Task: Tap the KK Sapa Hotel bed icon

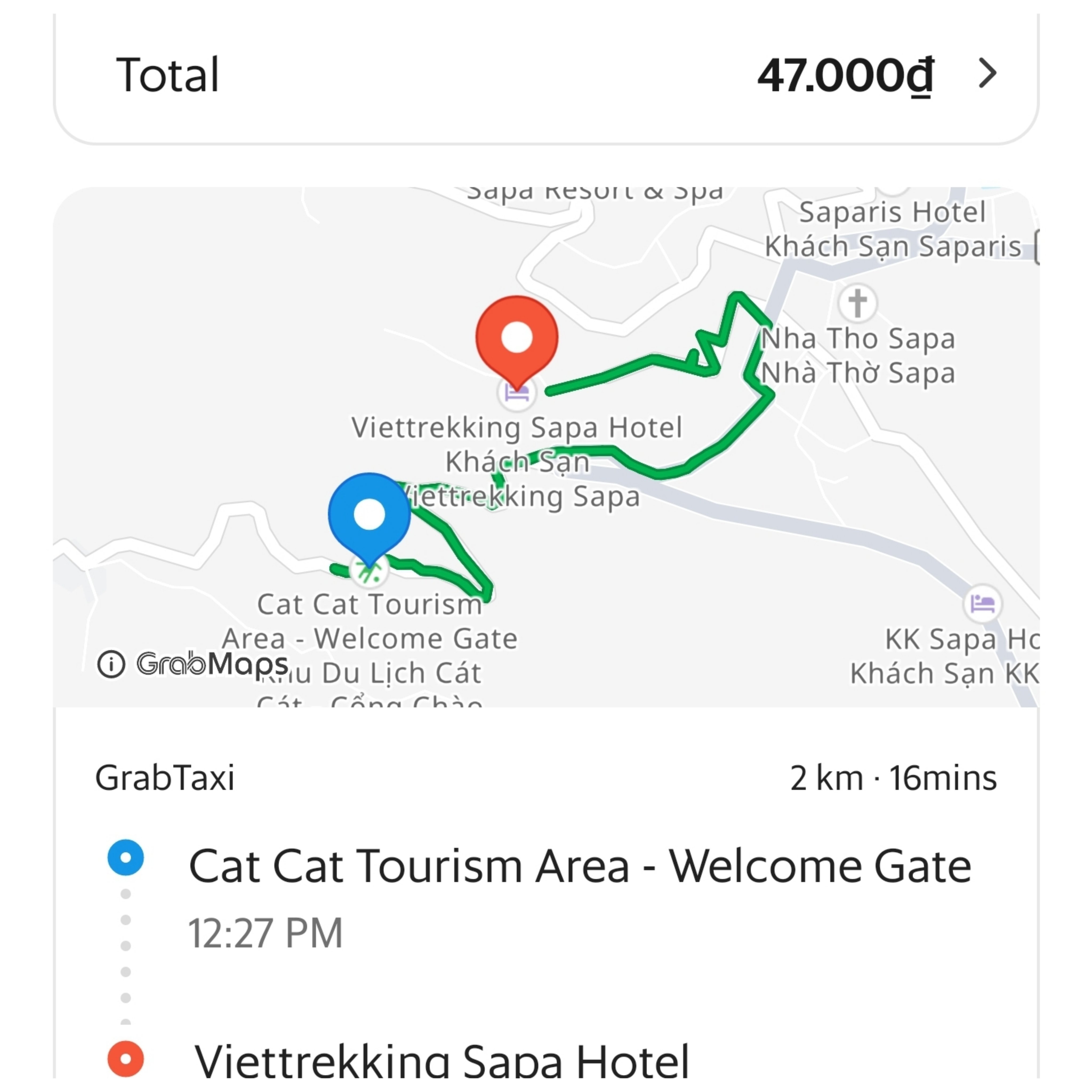Action: pos(982,604)
